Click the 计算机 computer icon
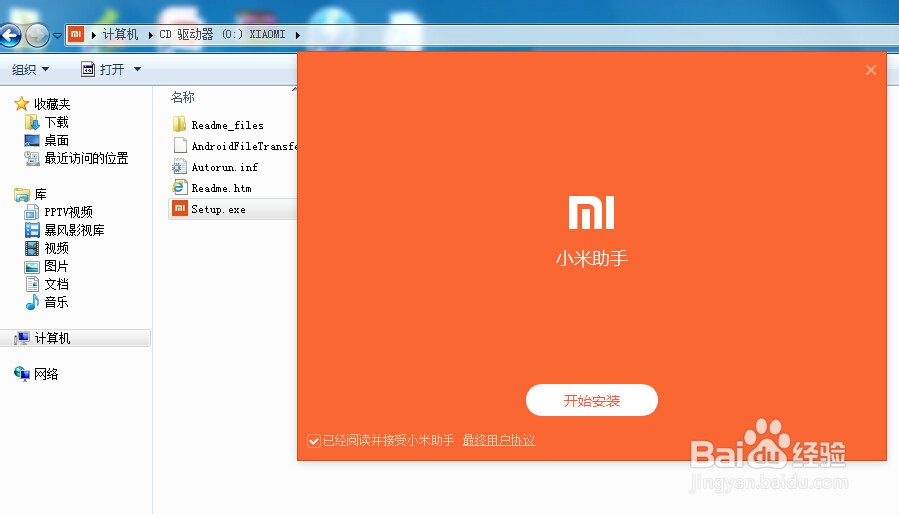 pos(22,338)
